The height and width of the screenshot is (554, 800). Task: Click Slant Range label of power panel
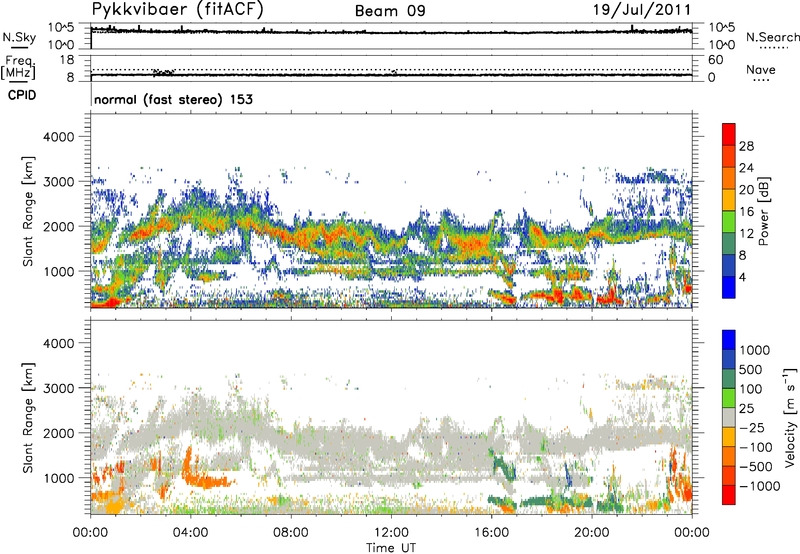tap(28, 211)
